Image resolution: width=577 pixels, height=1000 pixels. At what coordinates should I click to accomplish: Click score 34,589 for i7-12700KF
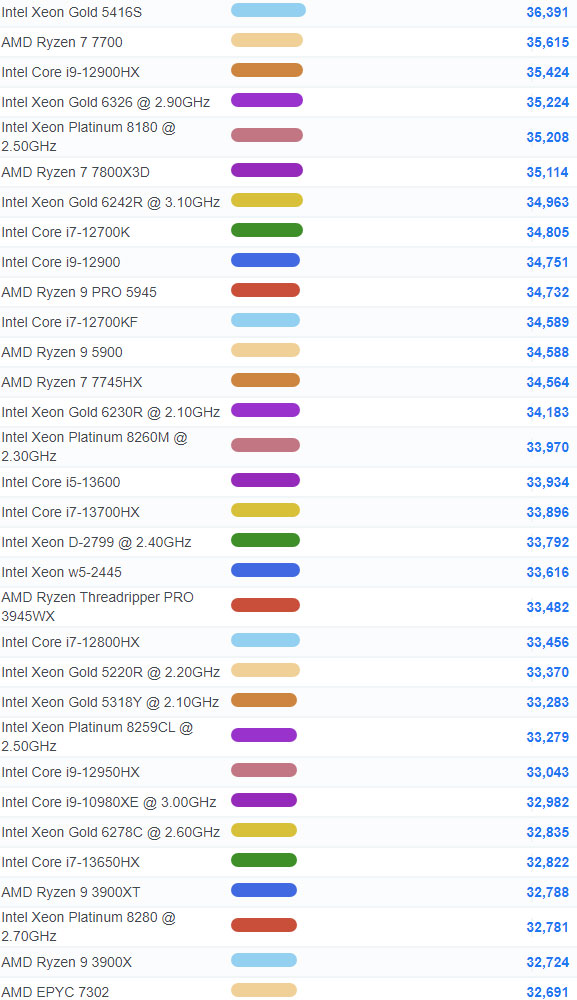(x=547, y=322)
